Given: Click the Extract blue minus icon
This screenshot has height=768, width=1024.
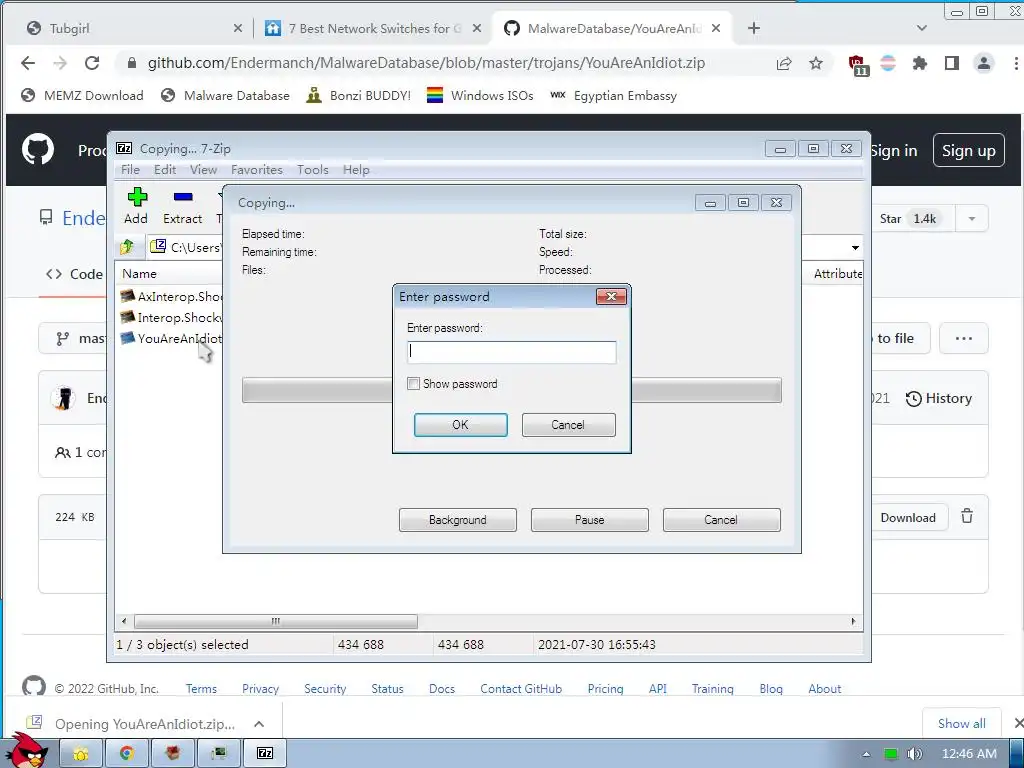Looking at the screenshot, I should (x=183, y=197).
